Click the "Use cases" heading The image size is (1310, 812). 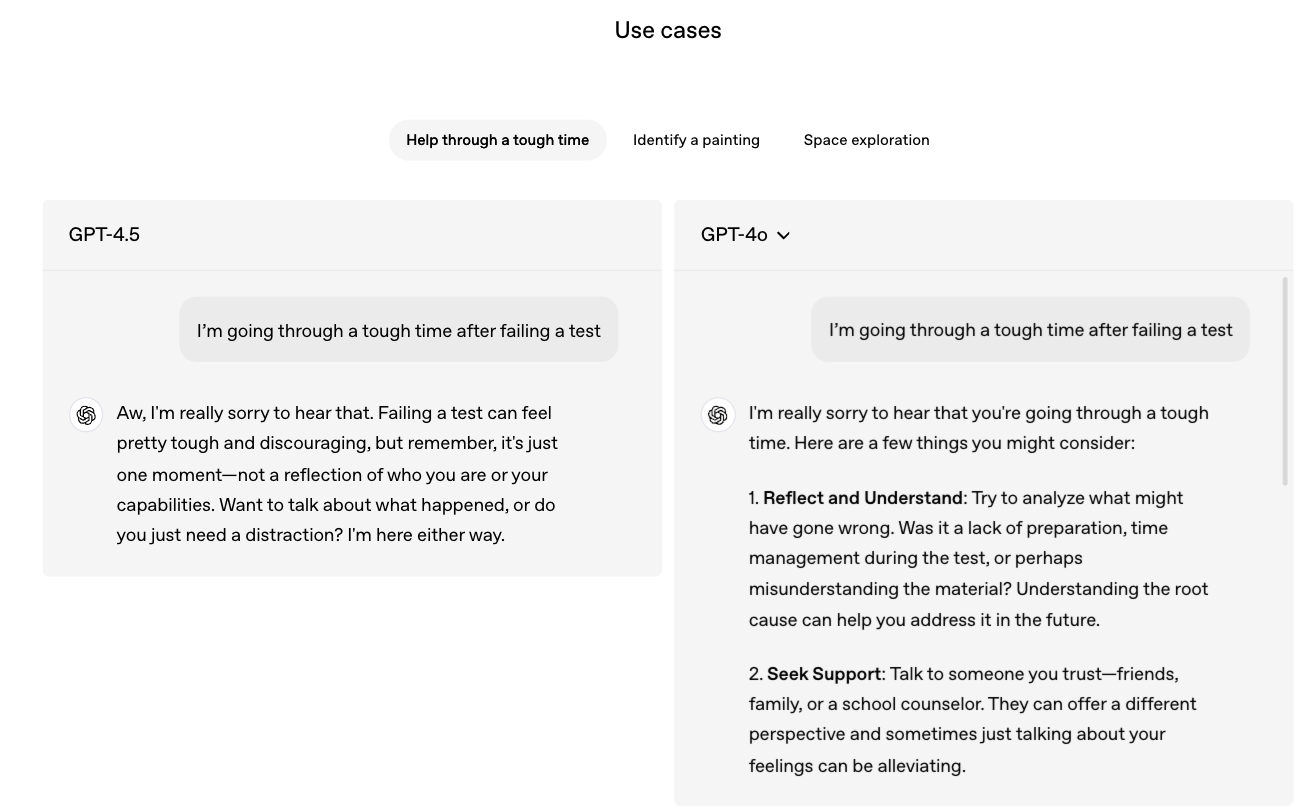[668, 30]
